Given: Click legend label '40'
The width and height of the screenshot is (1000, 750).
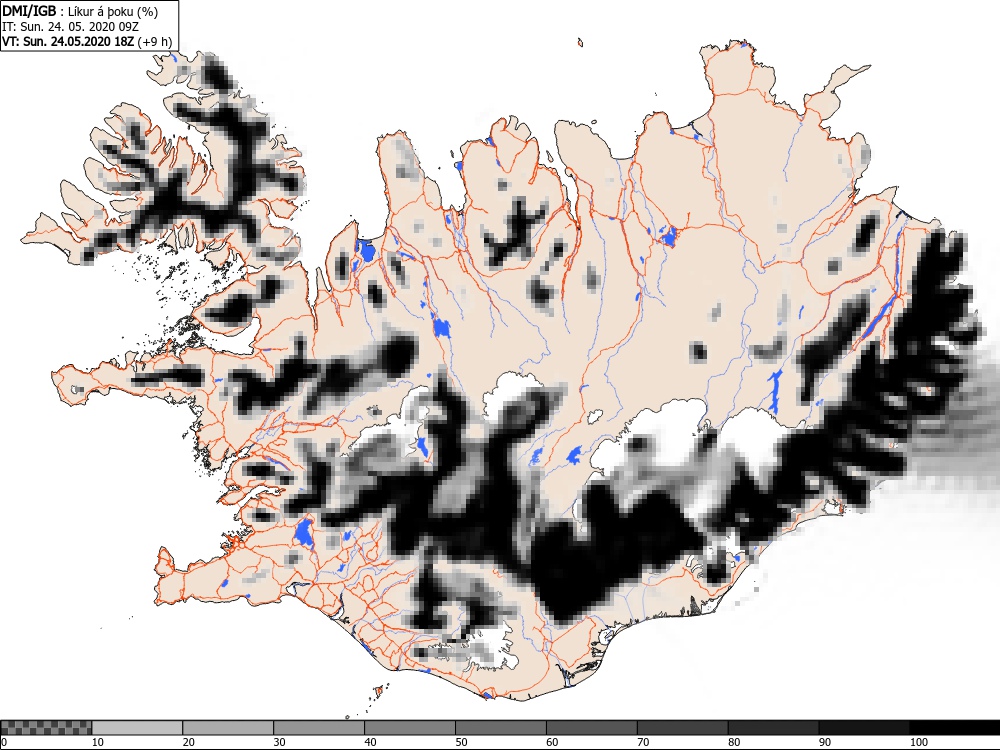Looking at the screenshot, I should [371, 742].
